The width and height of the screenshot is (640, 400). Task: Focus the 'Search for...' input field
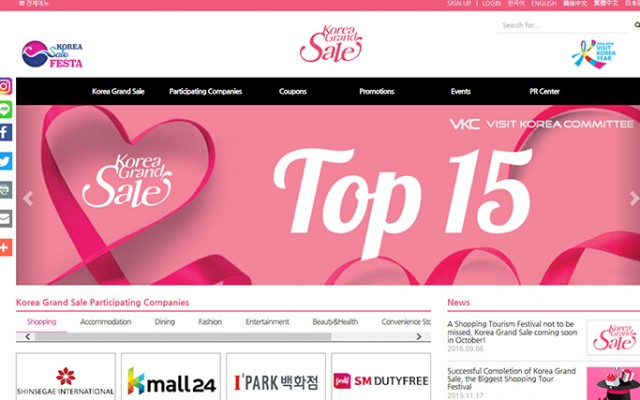(x=563, y=25)
